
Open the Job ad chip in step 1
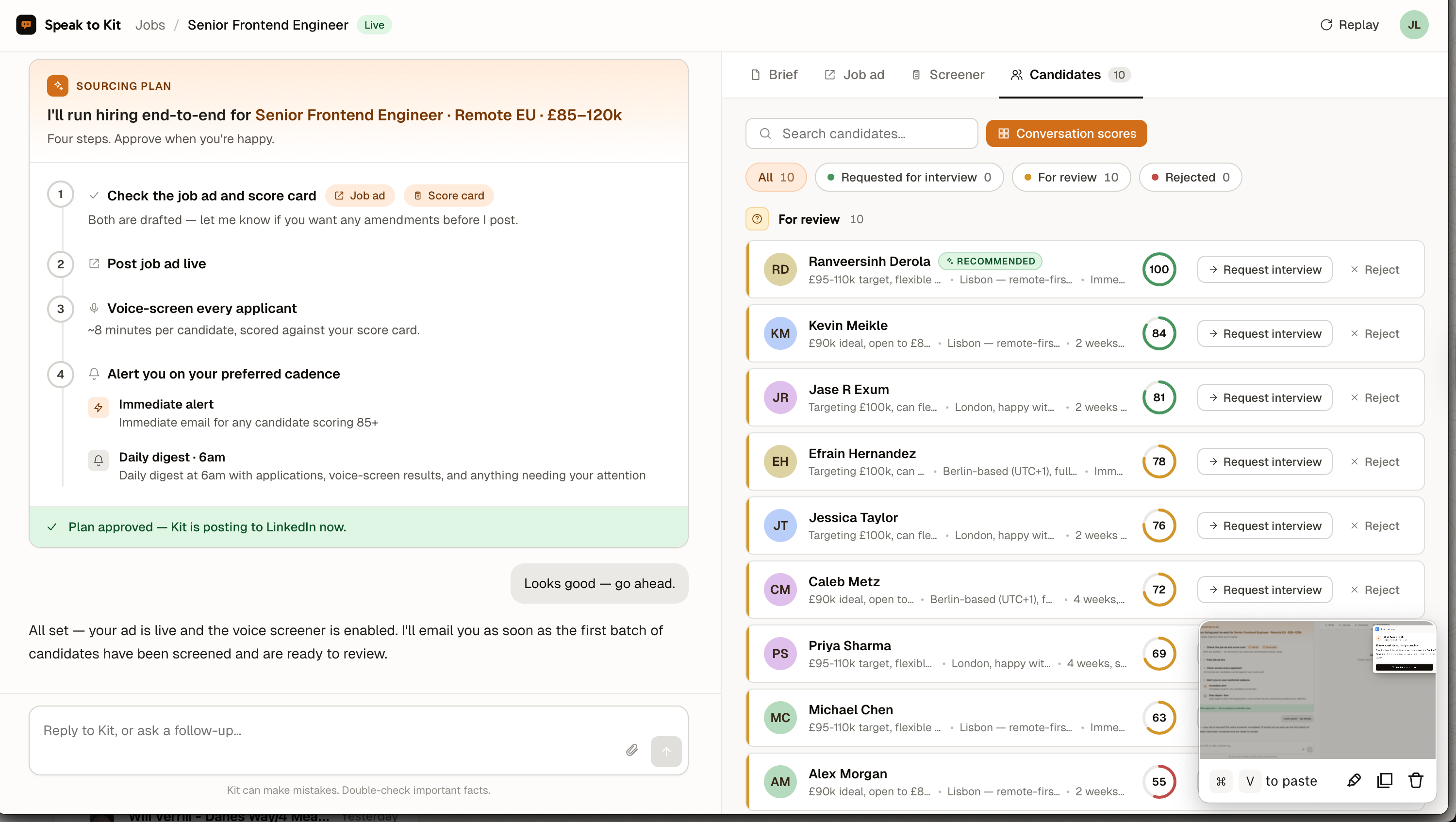point(360,196)
